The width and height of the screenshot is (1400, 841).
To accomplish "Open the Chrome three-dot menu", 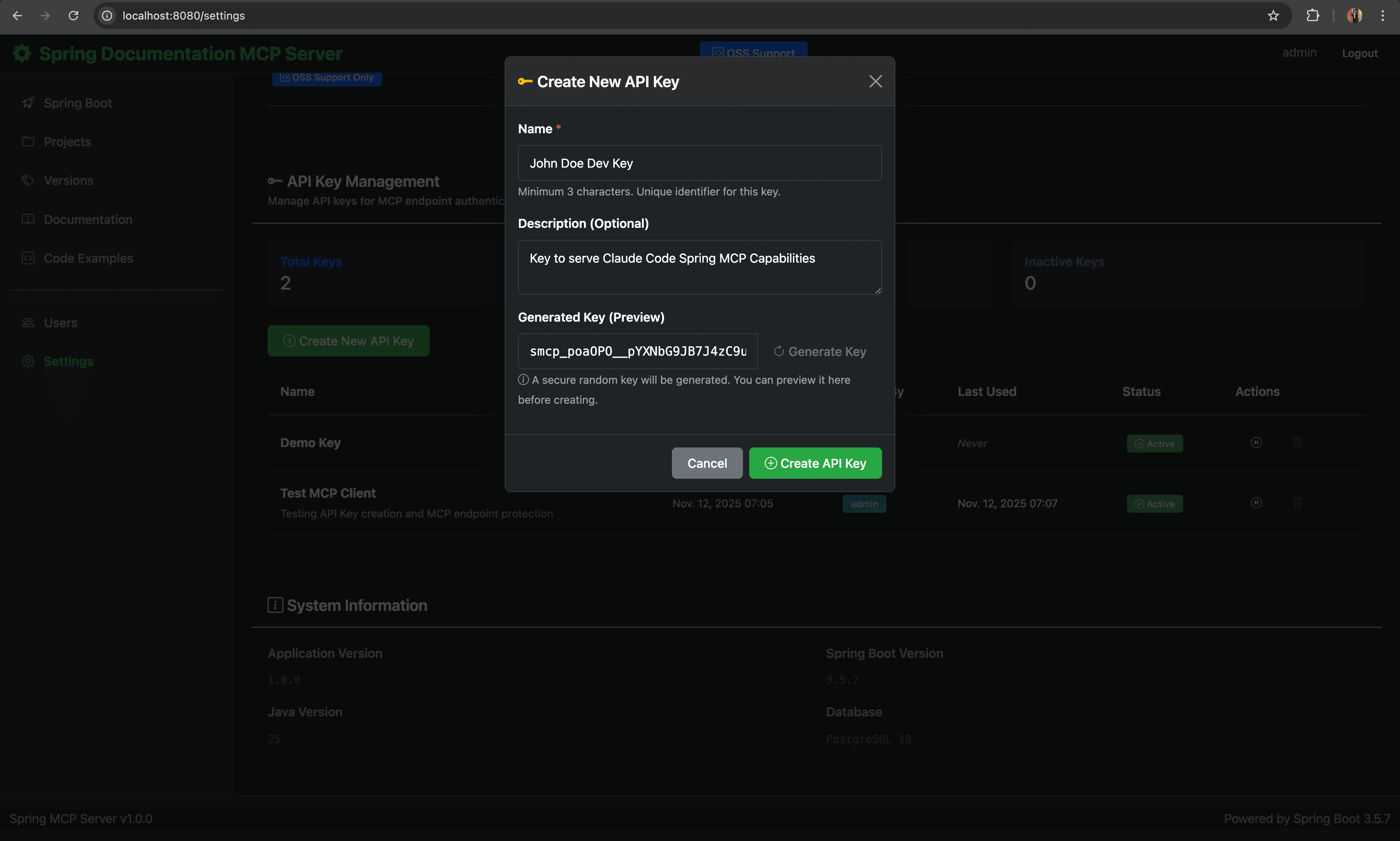I will (x=1383, y=15).
